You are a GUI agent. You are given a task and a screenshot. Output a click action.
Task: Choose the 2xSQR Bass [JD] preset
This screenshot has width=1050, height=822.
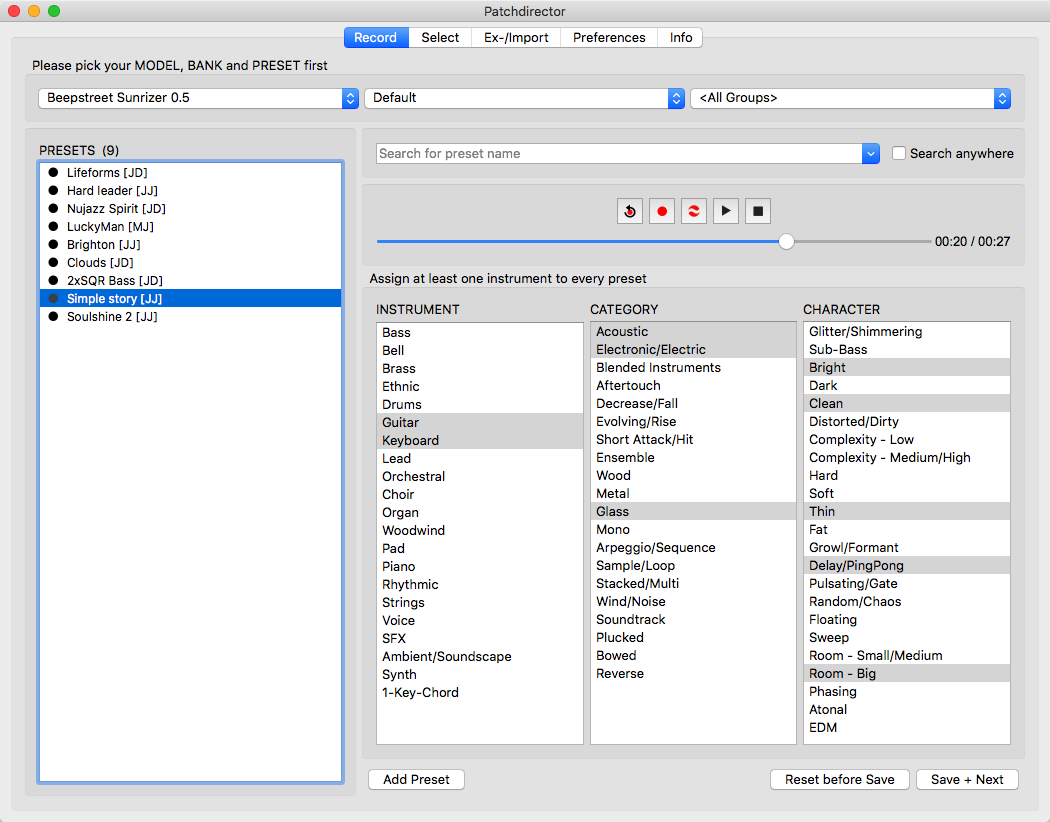[191, 281]
